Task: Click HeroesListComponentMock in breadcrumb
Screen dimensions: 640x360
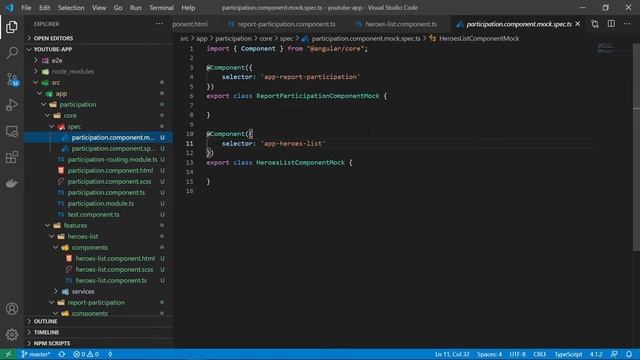Action: point(479,39)
